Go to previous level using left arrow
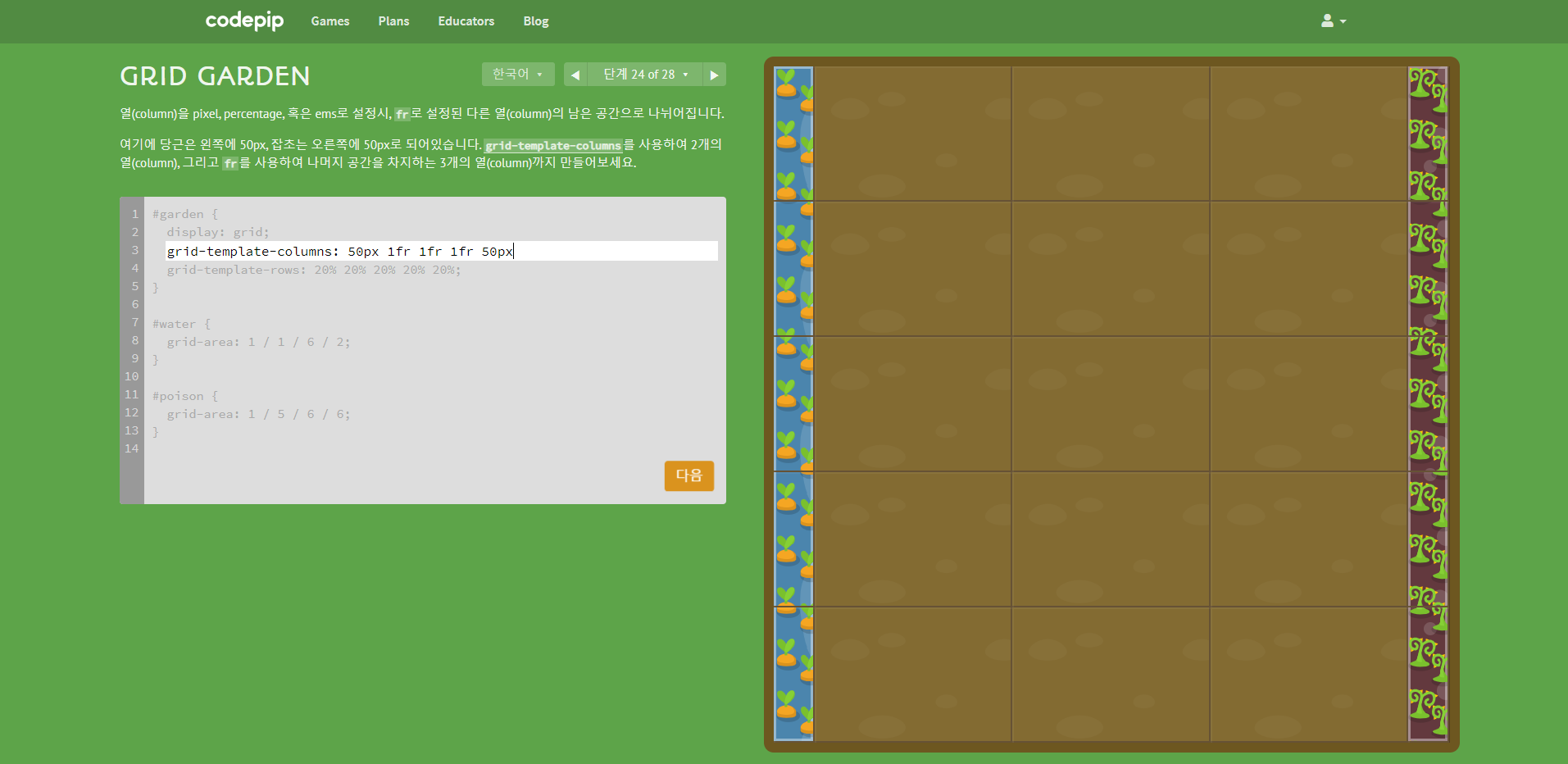The image size is (1568, 764). point(575,74)
